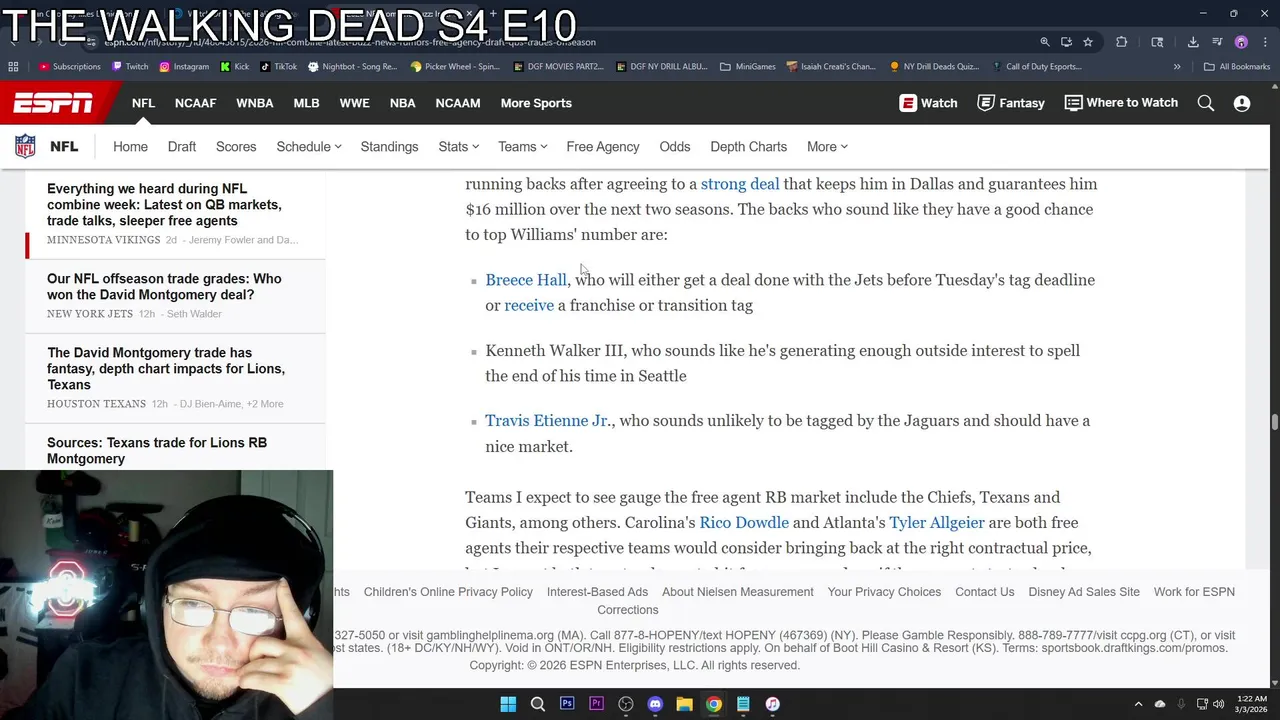Show hidden system tray icons
The image size is (1280, 720).
[1138, 704]
